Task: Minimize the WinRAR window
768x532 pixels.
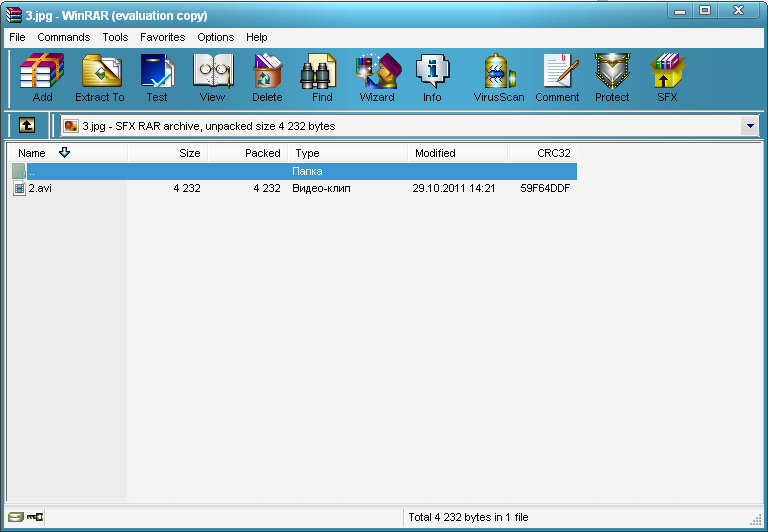Action: [x=680, y=10]
